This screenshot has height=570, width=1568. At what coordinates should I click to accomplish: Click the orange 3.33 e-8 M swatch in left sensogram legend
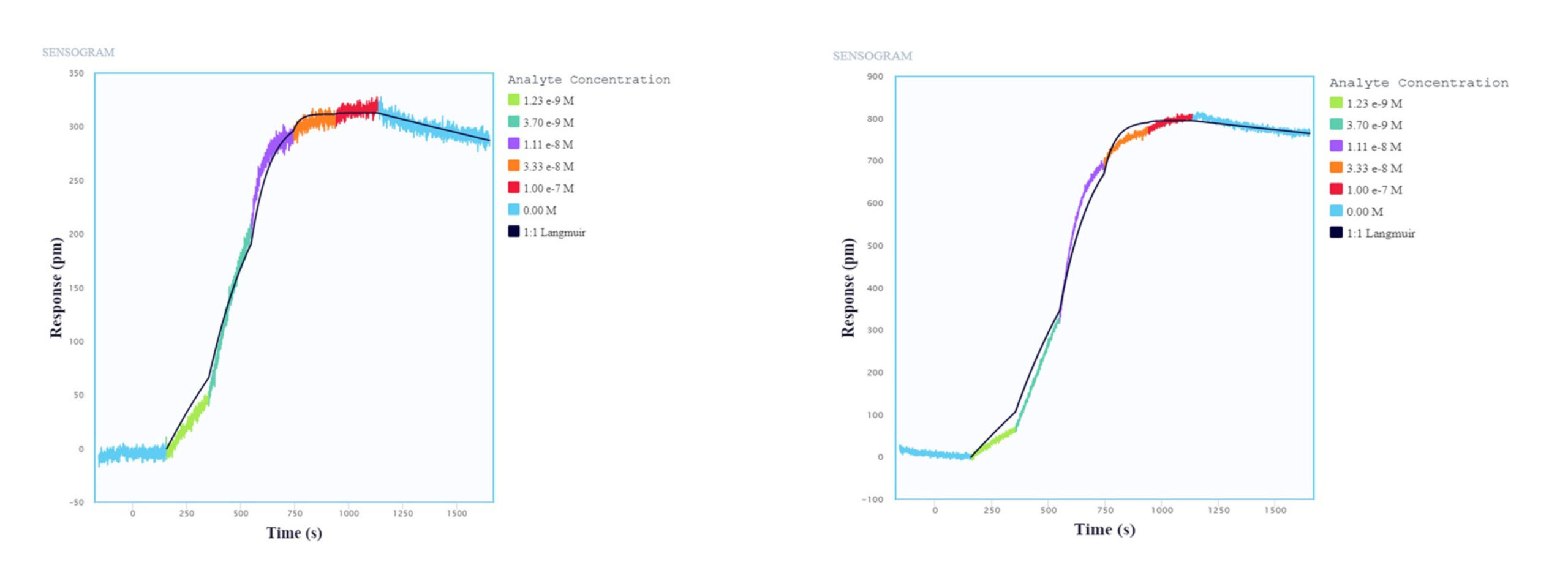coord(513,166)
